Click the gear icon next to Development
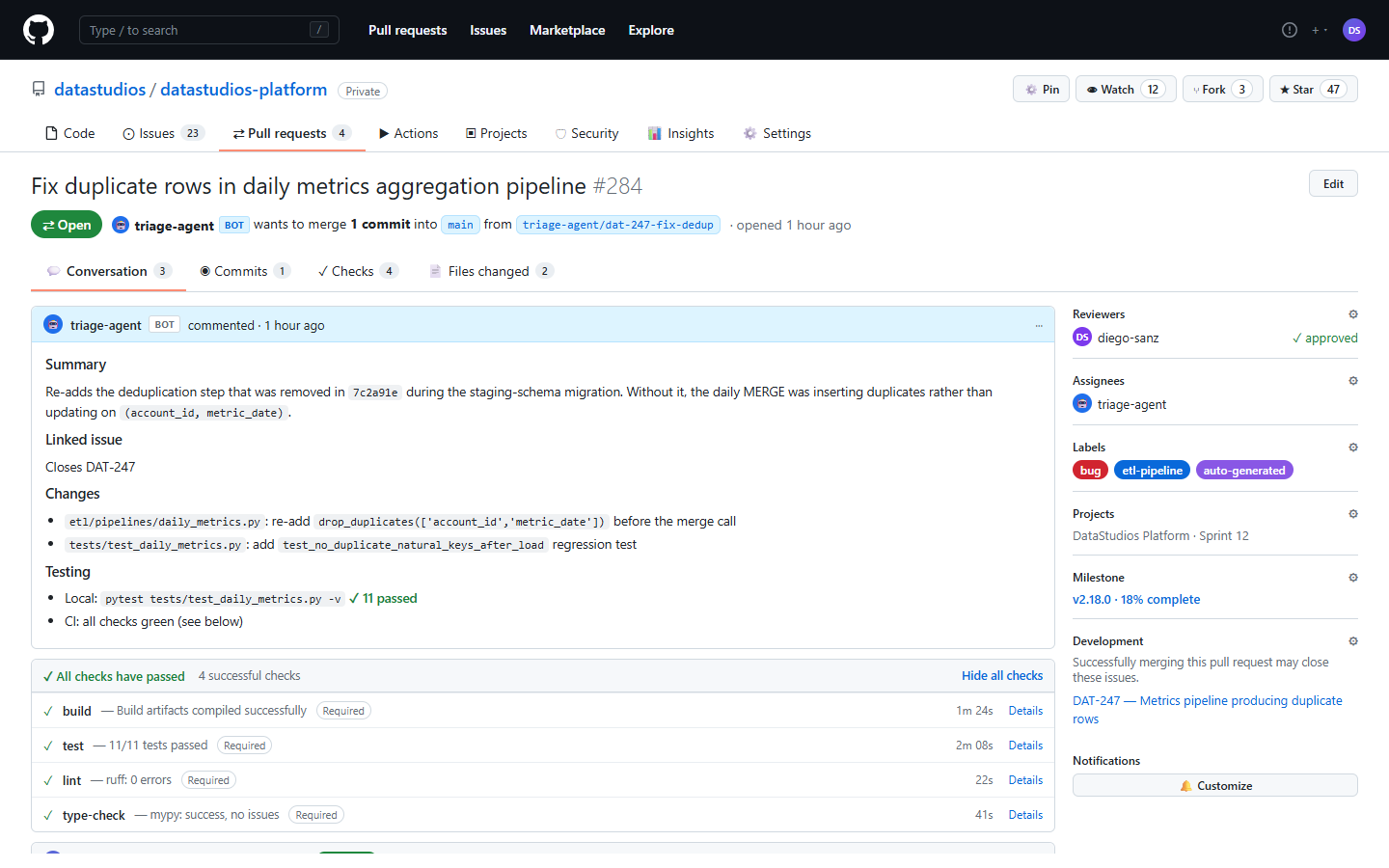The width and height of the screenshot is (1389, 868). (x=1353, y=641)
